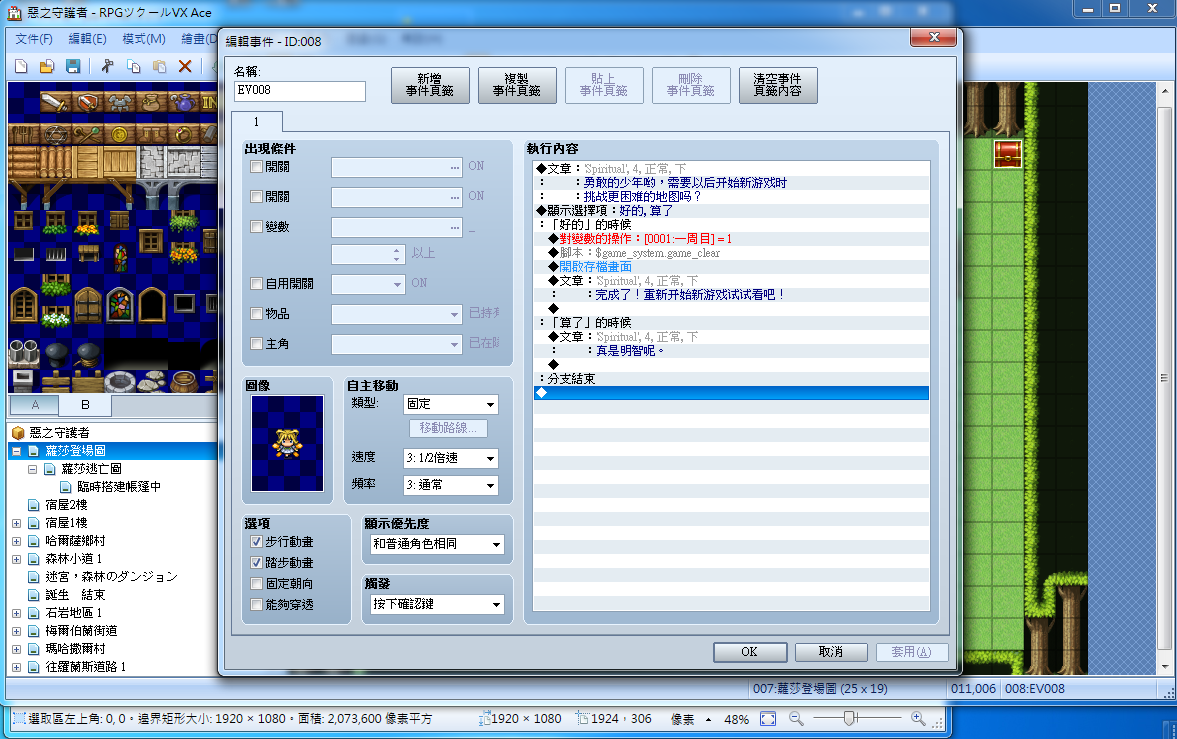Pick the wooden barrel tile in palette

(x=183, y=382)
